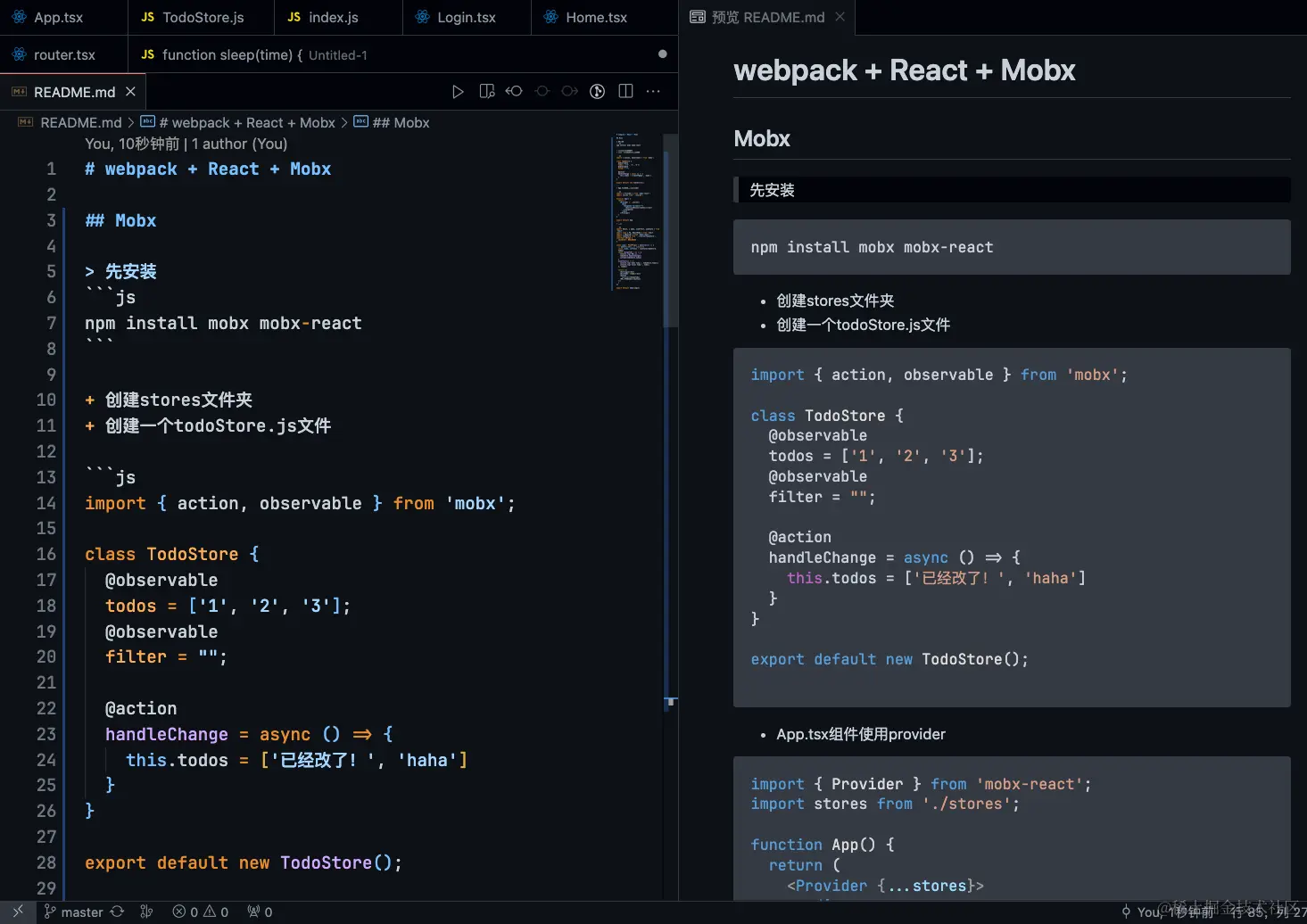Screen dimensions: 1307x924
Task: Select the README.md editor tab
Action: (x=72, y=92)
